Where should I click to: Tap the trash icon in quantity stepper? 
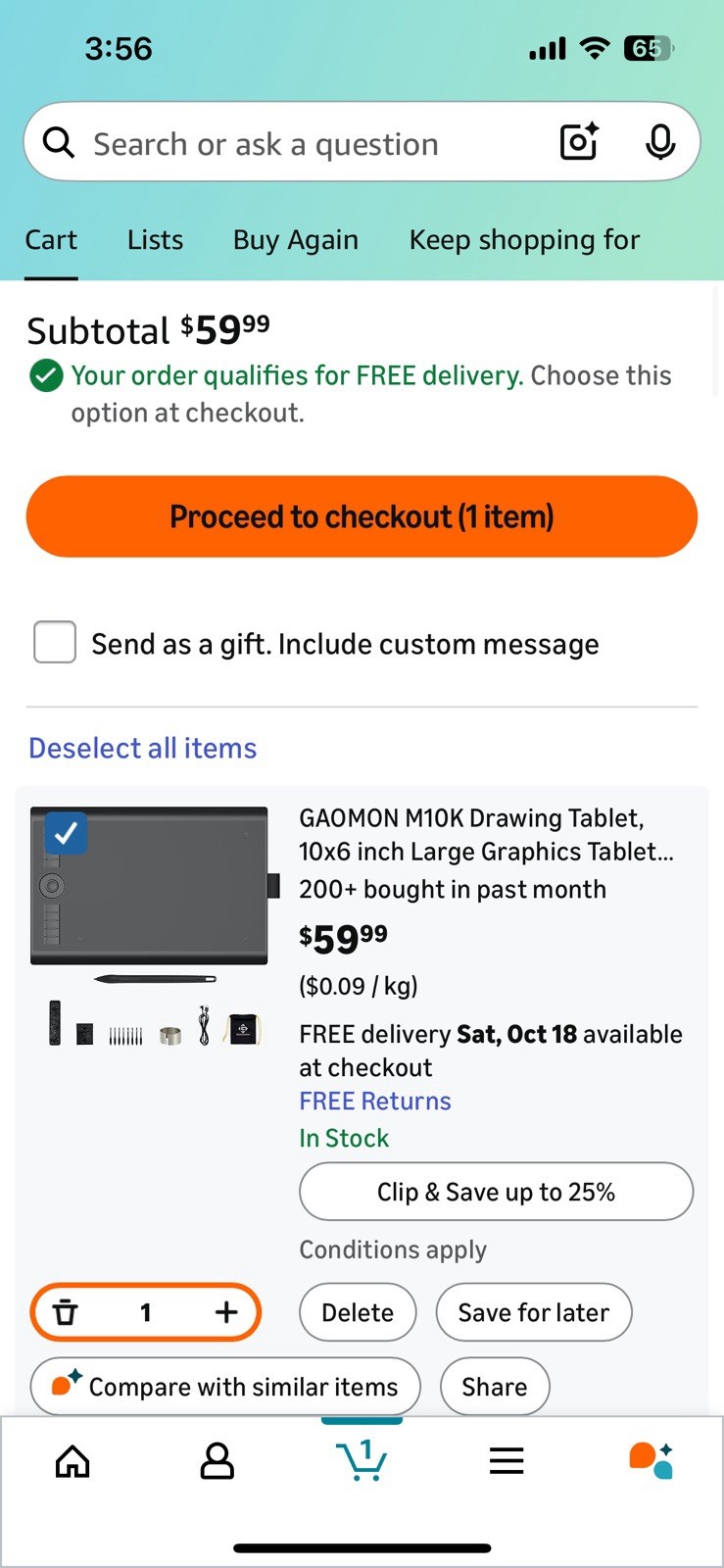pos(66,1312)
